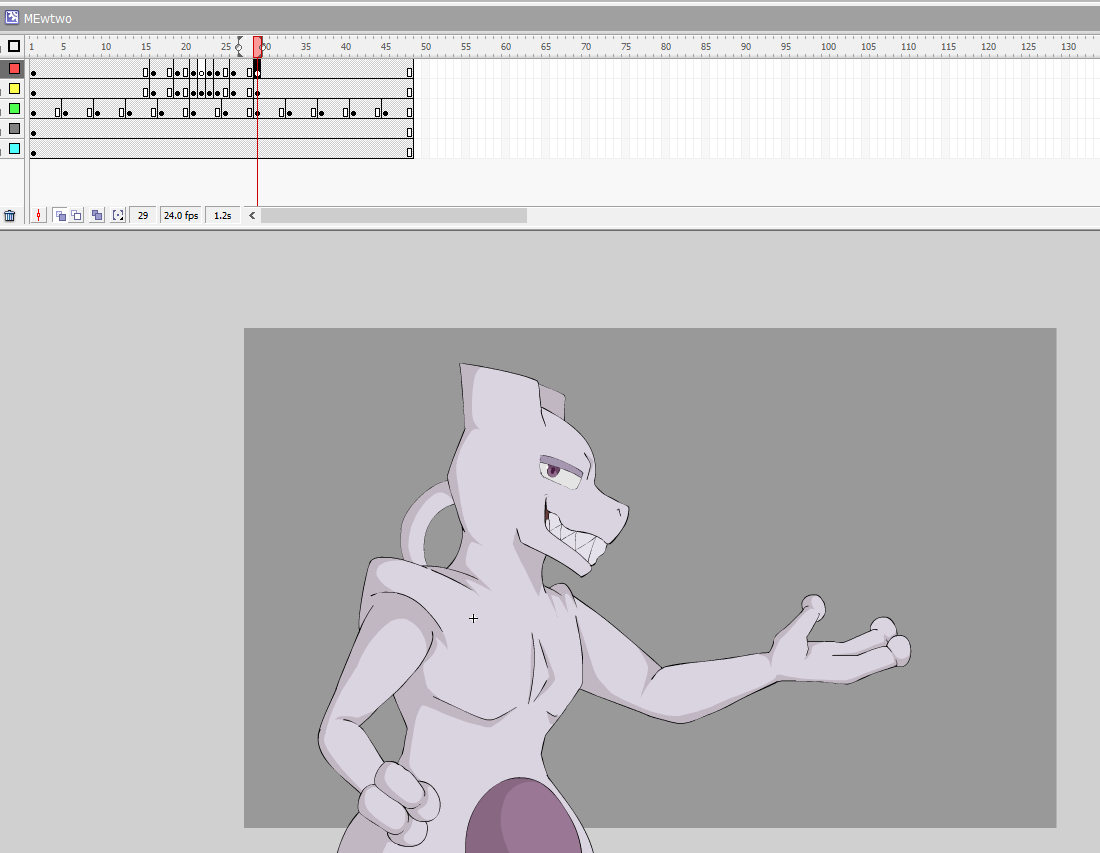1100x853 pixels.
Task: Click the MEwtwo document icon
Action: pyautogui.click(x=12, y=18)
